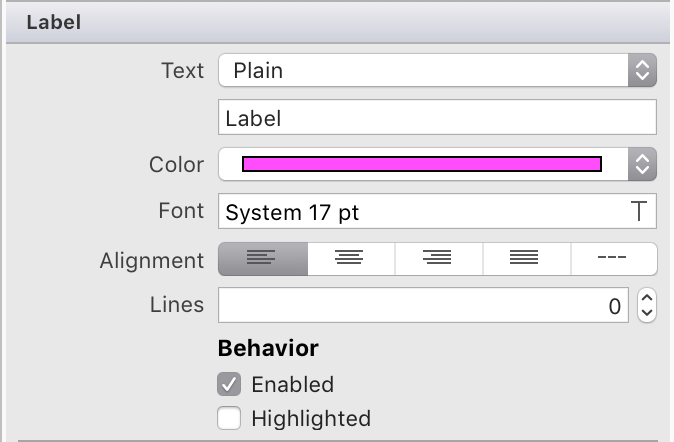Click the blue chevron of Text popup
The width and height of the screenshot is (674, 442).
point(642,70)
